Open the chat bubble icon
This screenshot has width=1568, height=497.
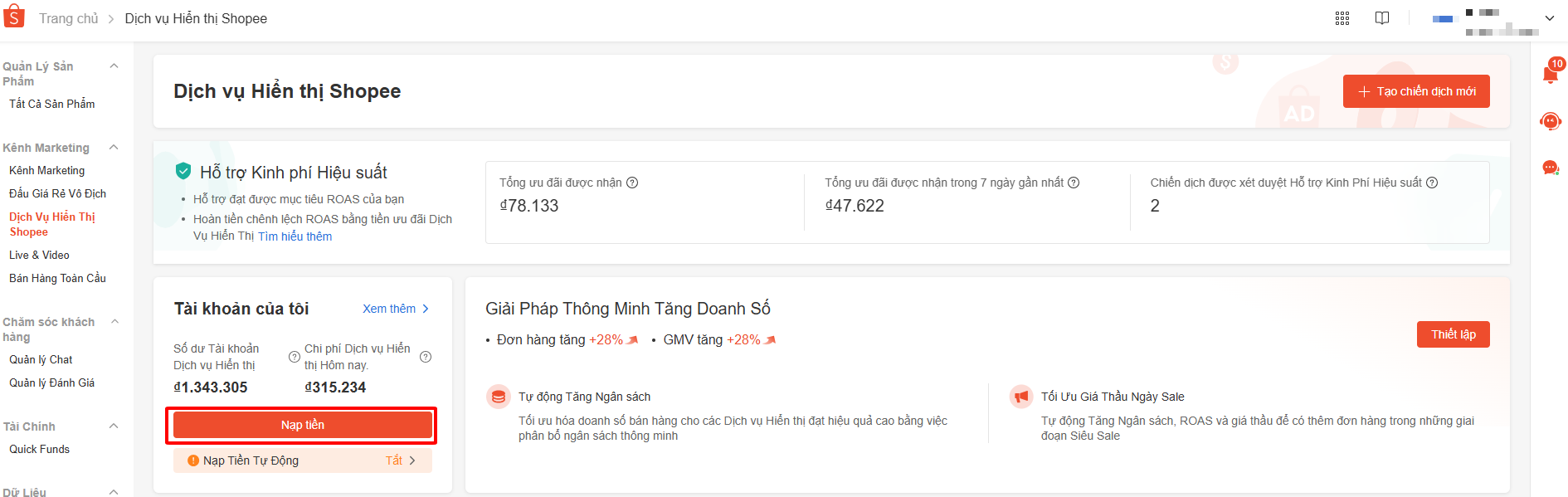click(1550, 168)
